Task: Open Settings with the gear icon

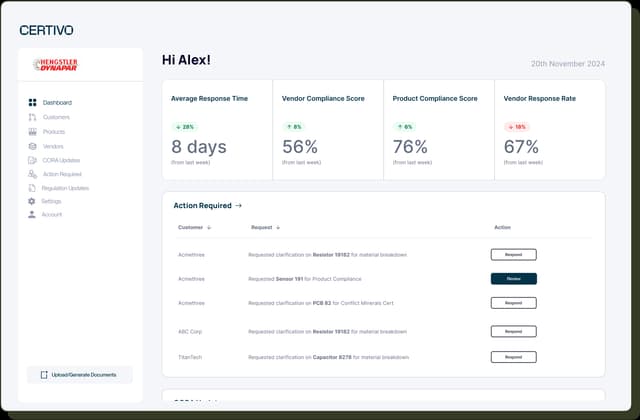Action: click(32, 201)
